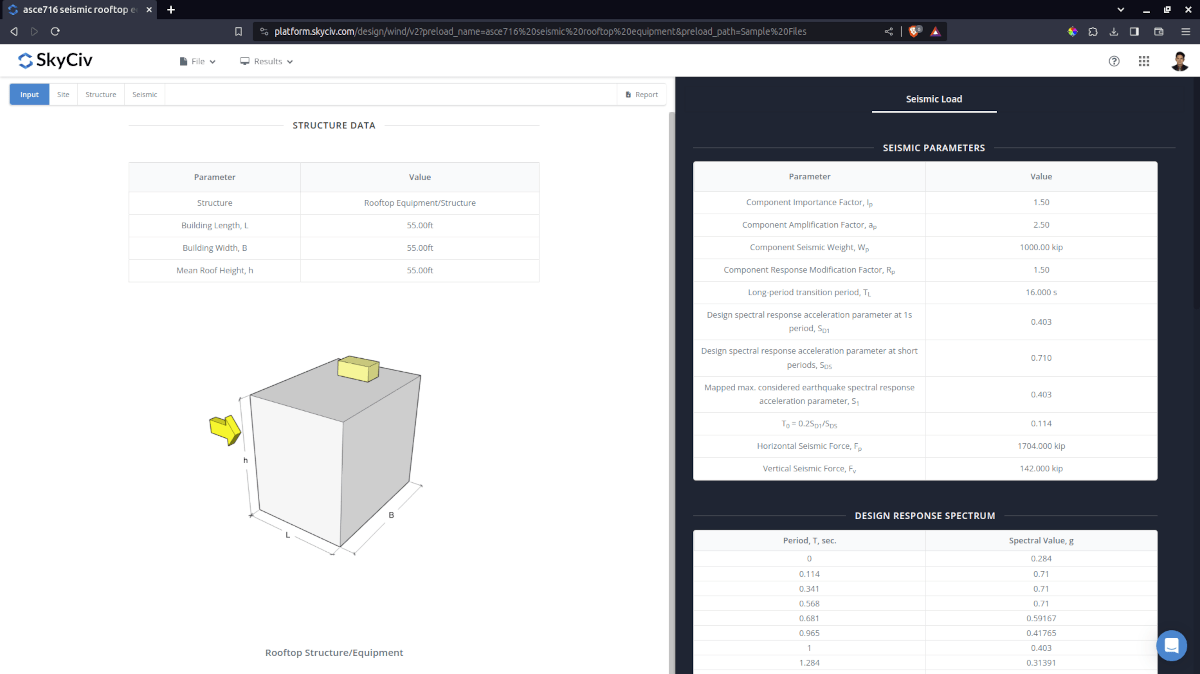Screen dimensions: 1200x674
Task: Click the Brave Shields icon
Action: pos(914,31)
